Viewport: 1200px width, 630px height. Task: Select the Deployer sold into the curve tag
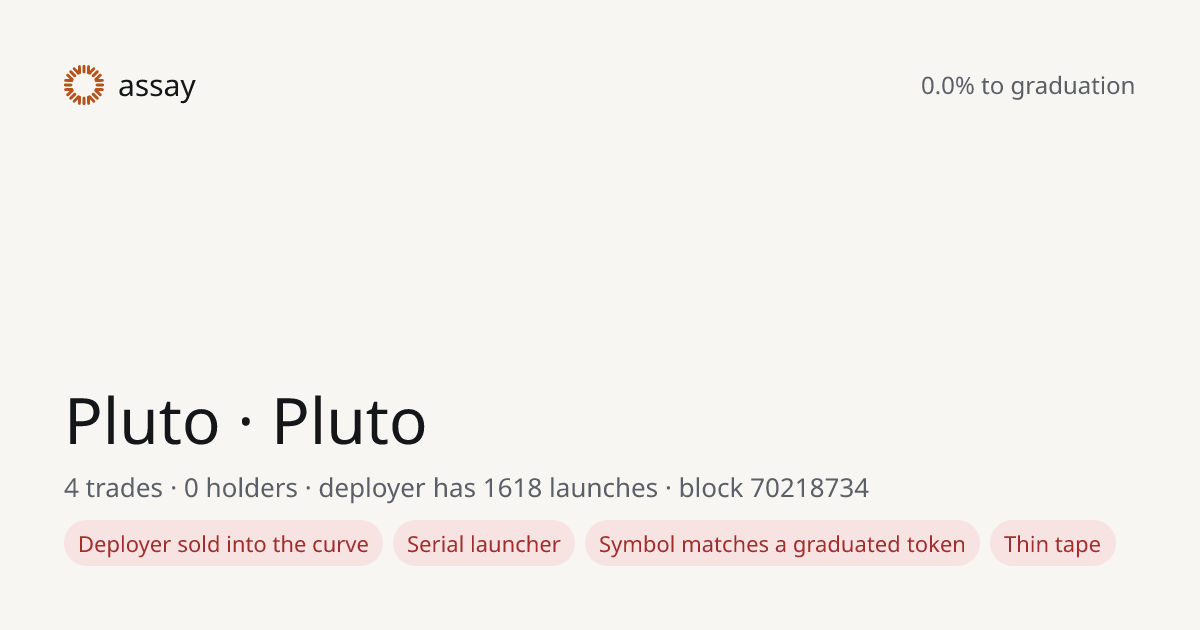pos(223,543)
